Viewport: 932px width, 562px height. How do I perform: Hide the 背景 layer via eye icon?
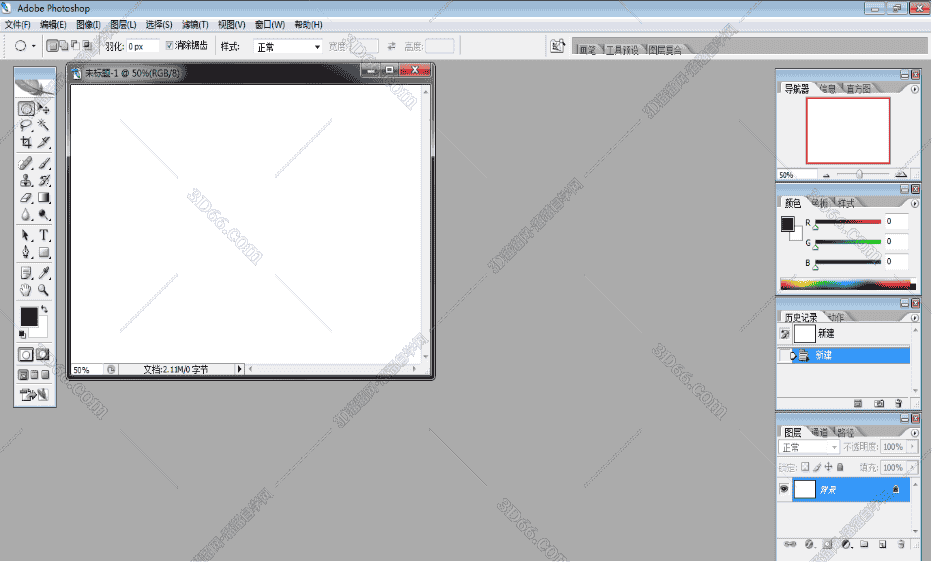tap(785, 489)
